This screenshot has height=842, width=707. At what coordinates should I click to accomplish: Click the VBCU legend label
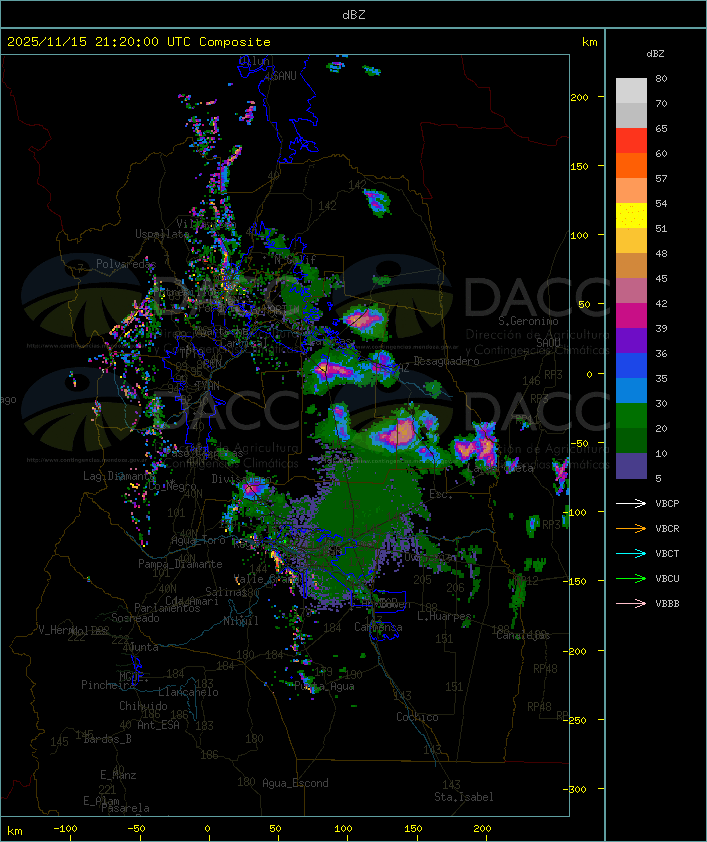[x=667, y=578]
